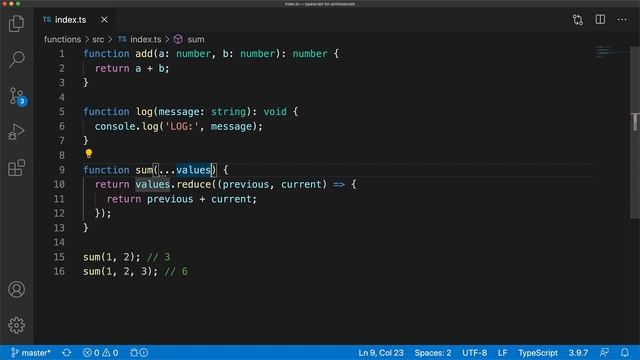Click the functions breadcrumb
The width and height of the screenshot is (640, 360).
click(62, 40)
